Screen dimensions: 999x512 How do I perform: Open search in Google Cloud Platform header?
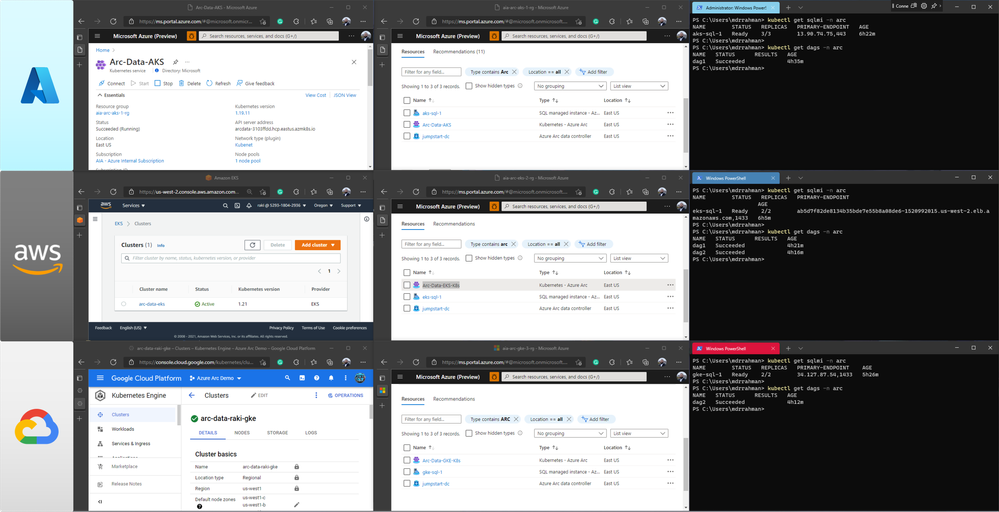(287, 378)
